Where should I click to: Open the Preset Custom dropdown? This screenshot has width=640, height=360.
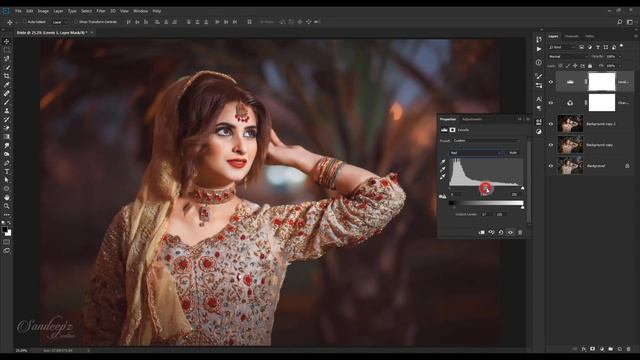[487, 141]
